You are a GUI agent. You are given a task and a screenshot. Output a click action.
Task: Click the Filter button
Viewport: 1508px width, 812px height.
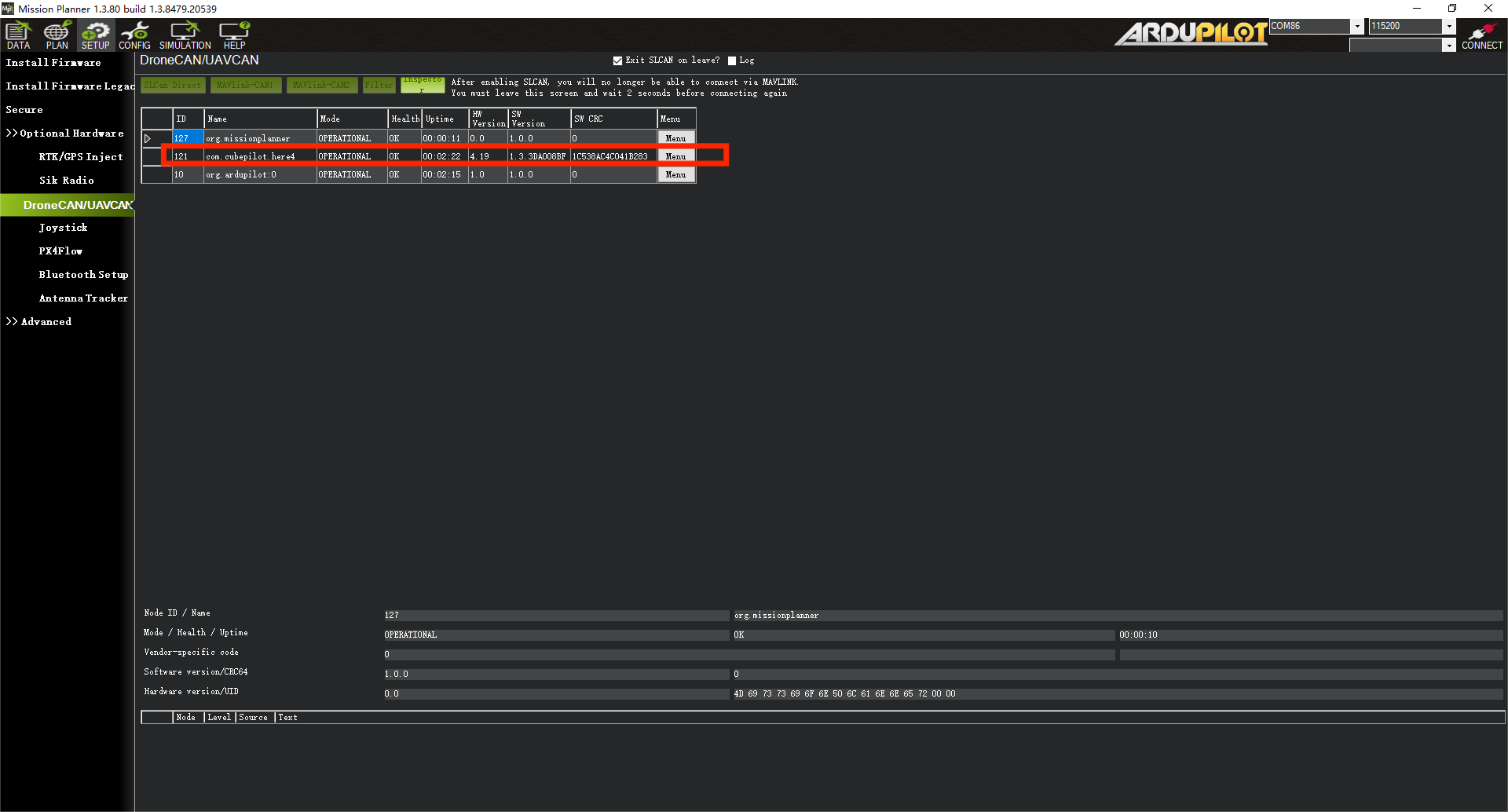coord(379,85)
